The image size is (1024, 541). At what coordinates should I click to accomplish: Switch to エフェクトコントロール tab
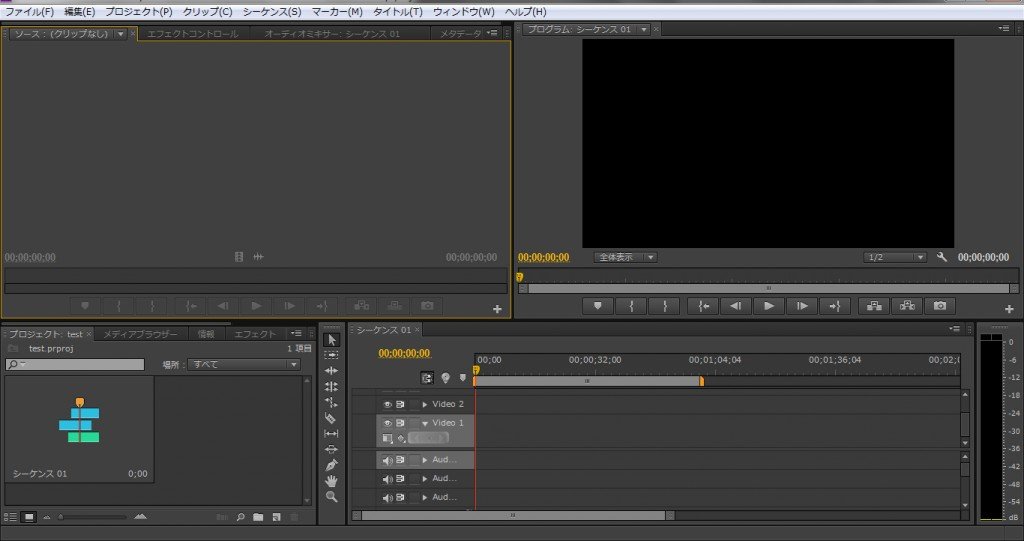(x=193, y=34)
